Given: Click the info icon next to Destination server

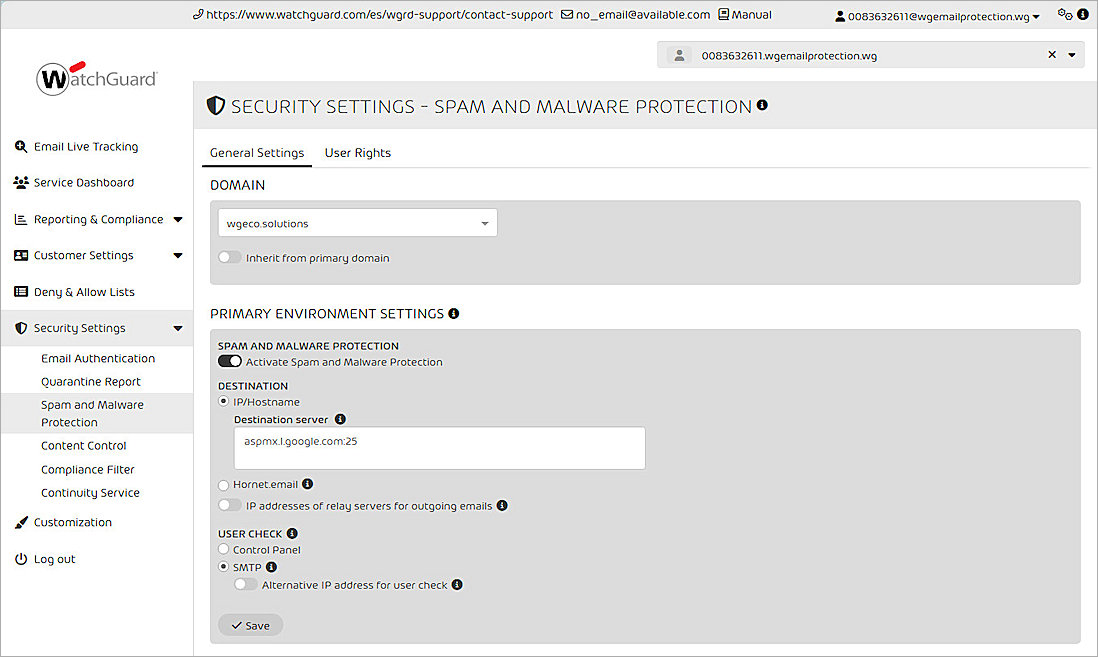Looking at the screenshot, I should [339, 419].
